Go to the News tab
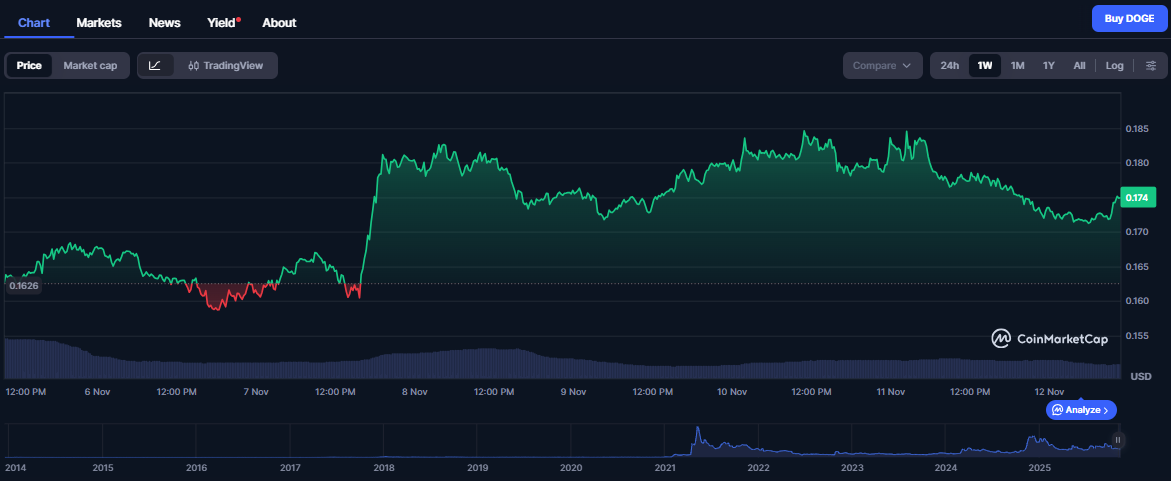1171x481 pixels. [165, 22]
